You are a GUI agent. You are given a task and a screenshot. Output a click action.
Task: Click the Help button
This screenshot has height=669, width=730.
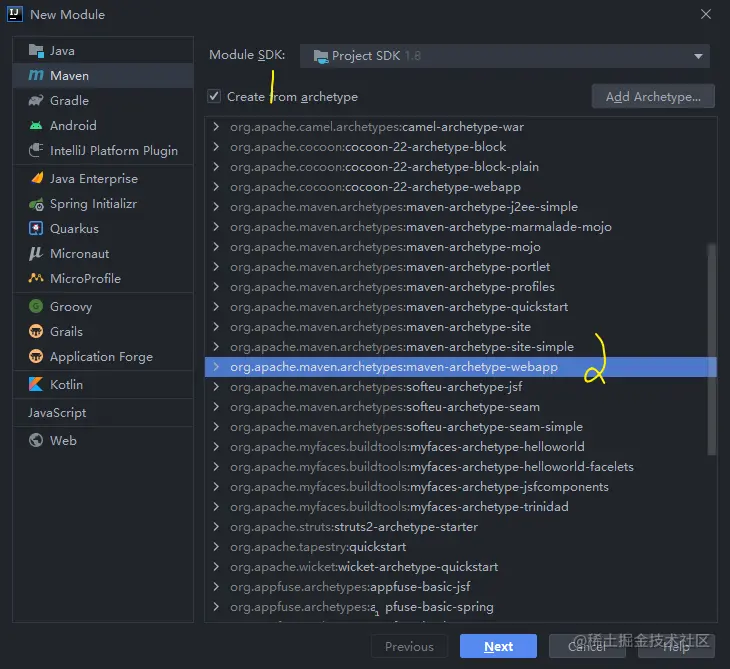(x=676, y=646)
